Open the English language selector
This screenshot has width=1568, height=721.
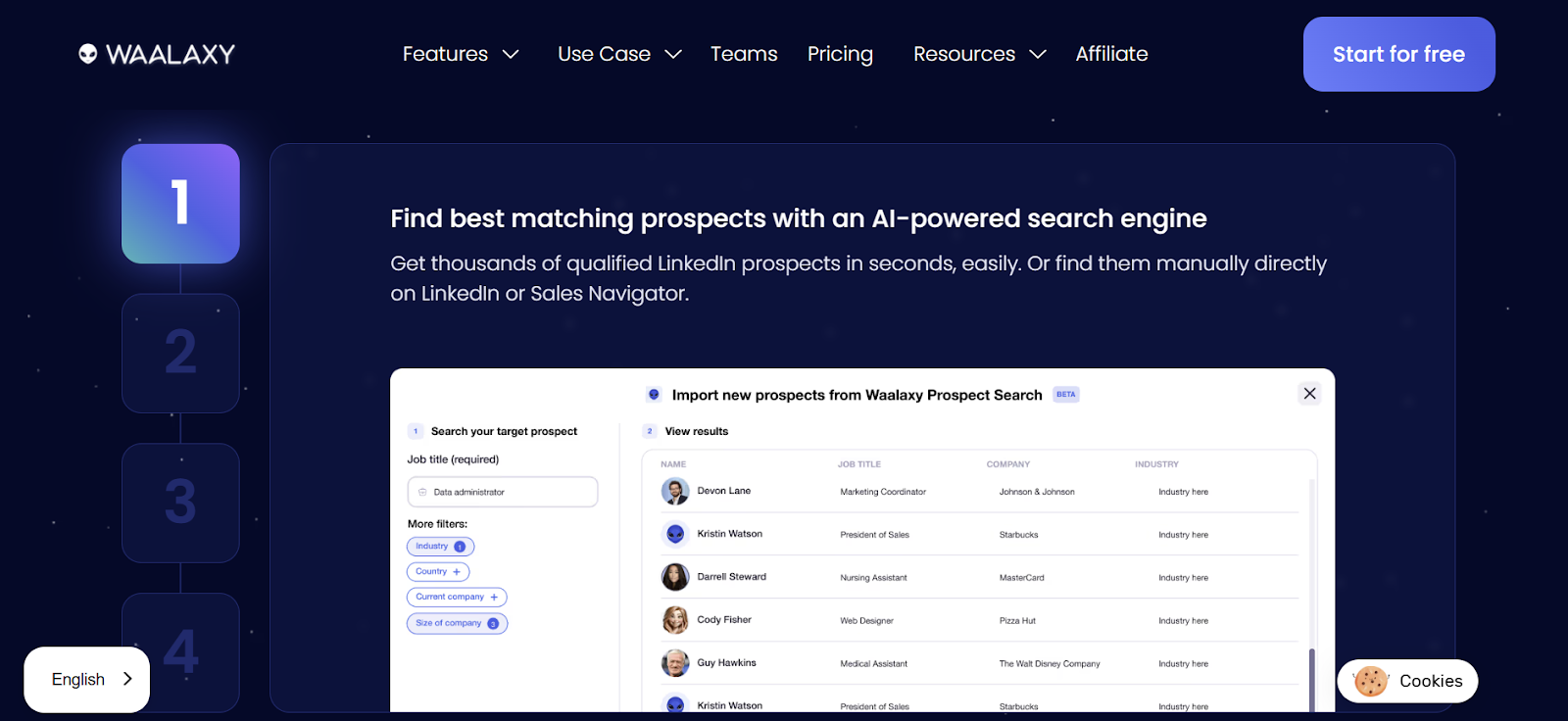pyautogui.click(x=86, y=679)
